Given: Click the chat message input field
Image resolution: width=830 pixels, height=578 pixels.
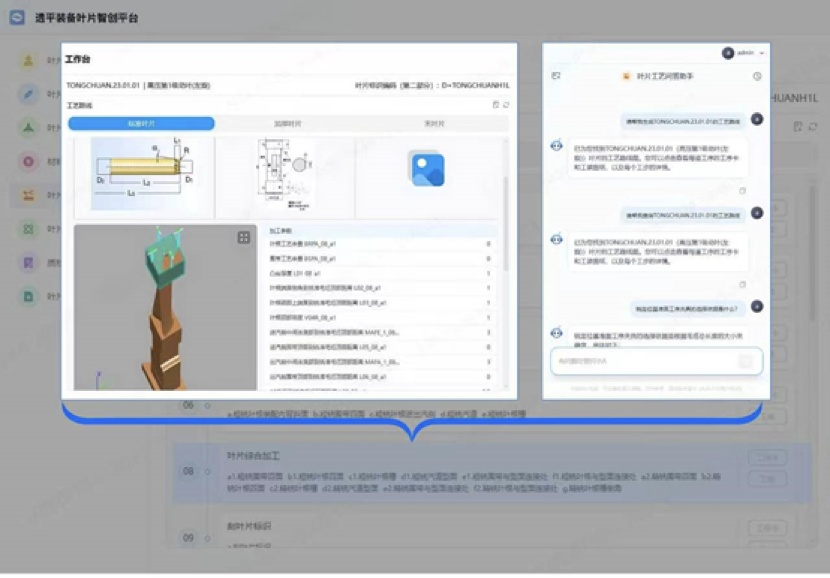Looking at the screenshot, I should 640,361.
